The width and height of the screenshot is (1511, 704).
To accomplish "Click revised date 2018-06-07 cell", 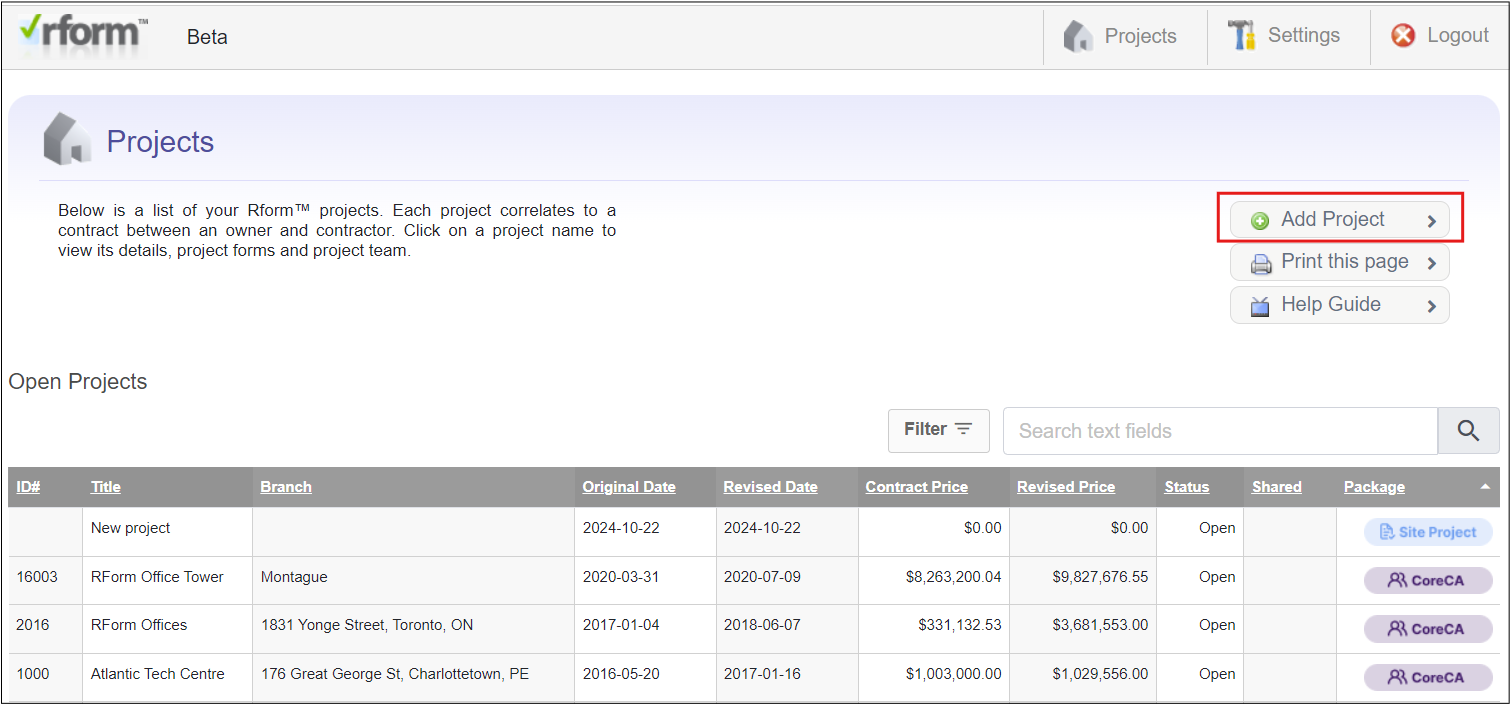I will [x=762, y=625].
